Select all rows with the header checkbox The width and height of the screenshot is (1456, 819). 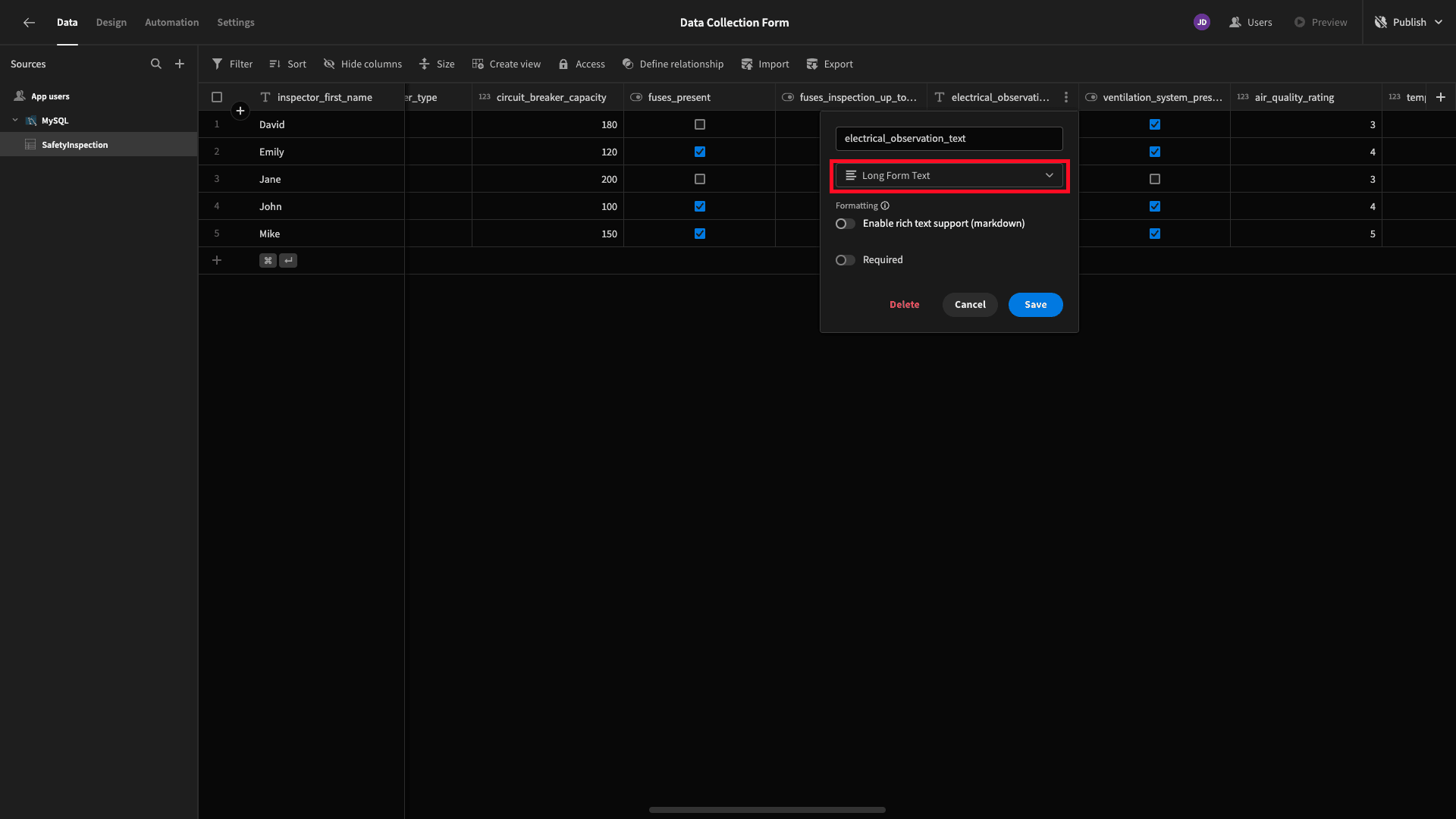pyautogui.click(x=217, y=97)
